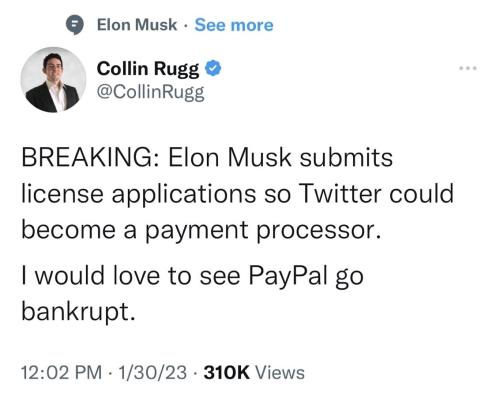
Task: Open Collin Rugg's profile picture
Action: (x=53, y=80)
